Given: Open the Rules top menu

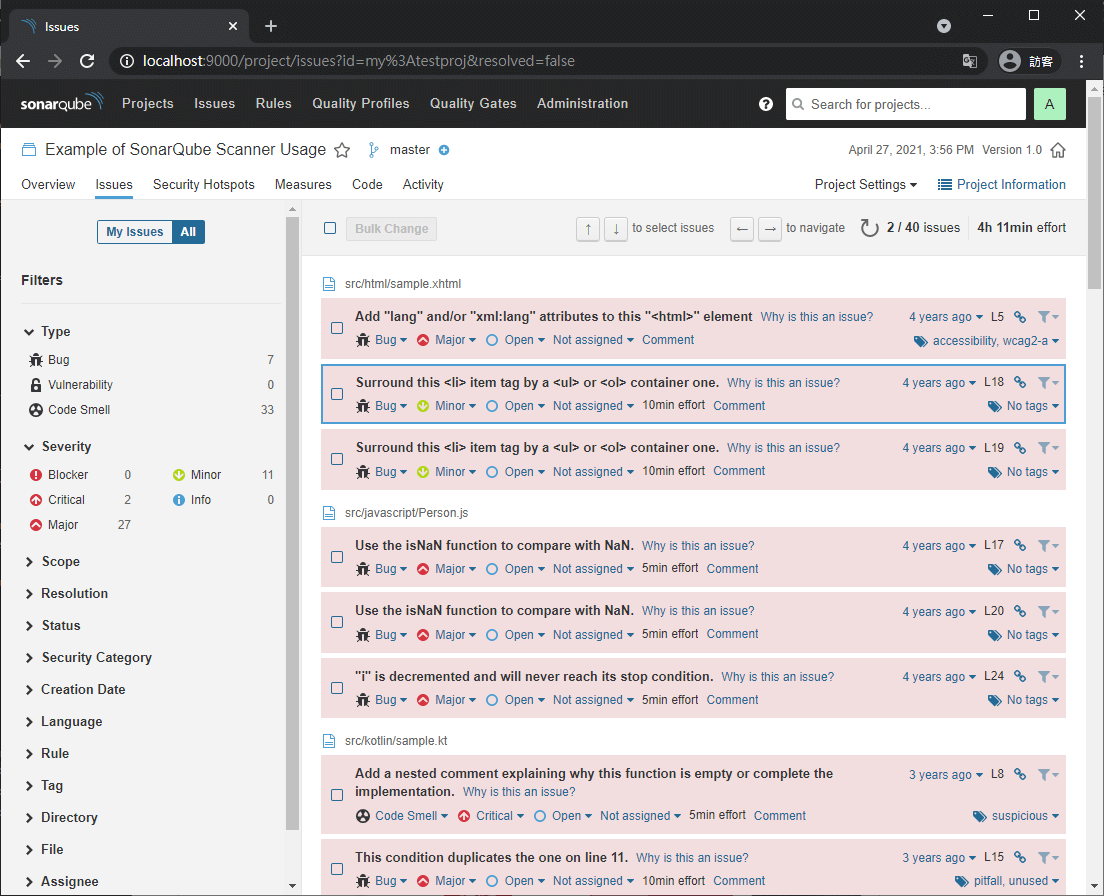Looking at the screenshot, I should pyautogui.click(x=274, y=103).
